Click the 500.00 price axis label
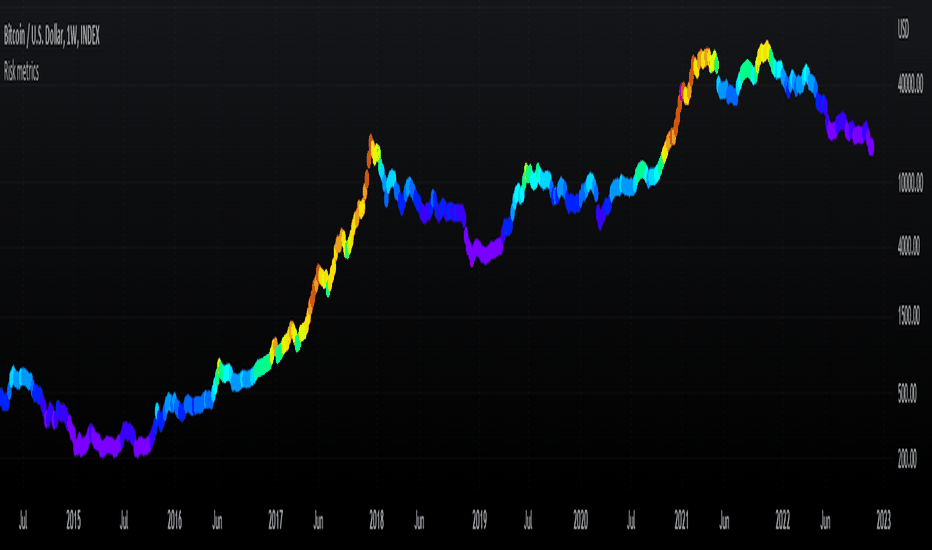 907,394
